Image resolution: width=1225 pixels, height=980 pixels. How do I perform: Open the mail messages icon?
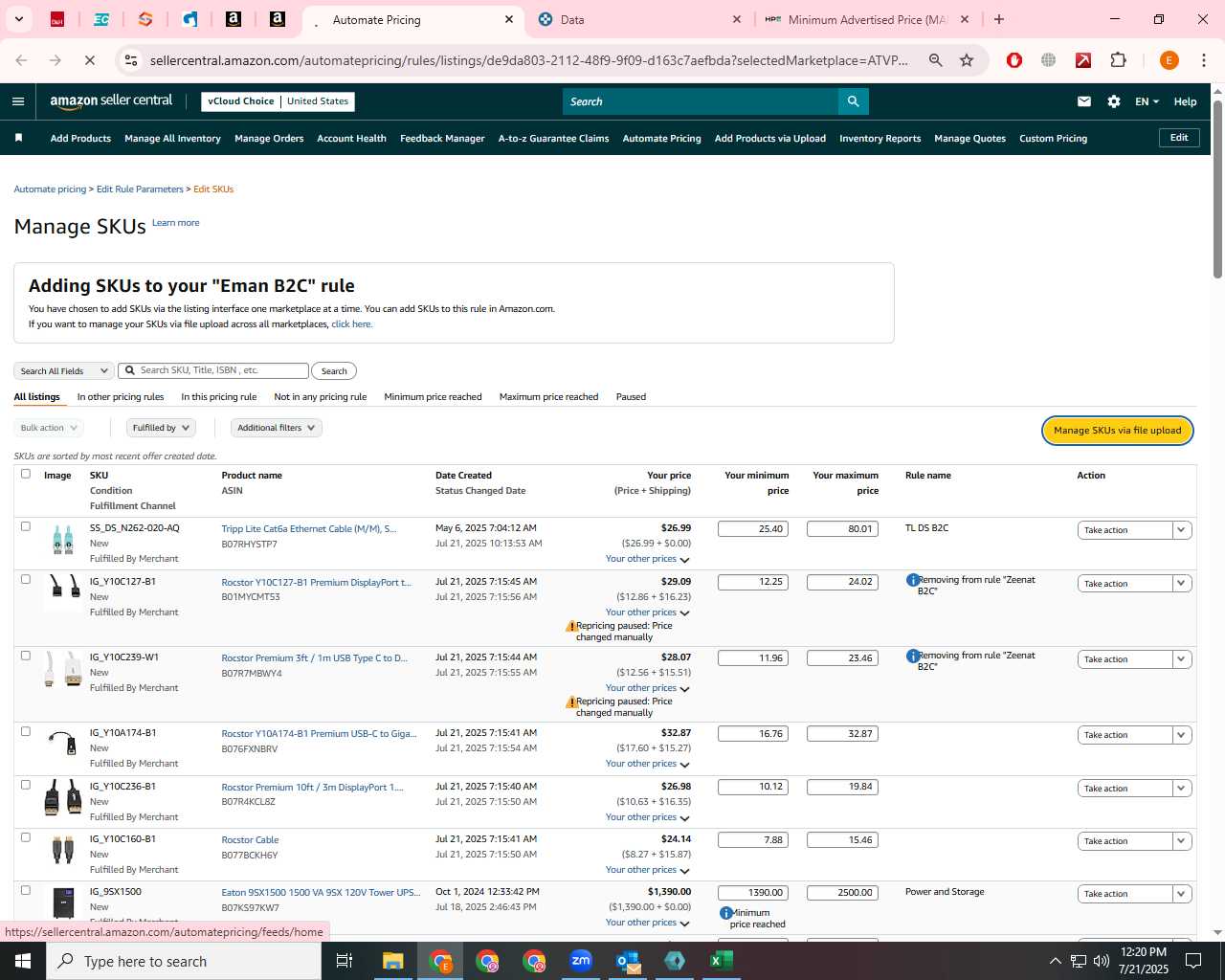pyautogui.click(x=1084, y=101)
